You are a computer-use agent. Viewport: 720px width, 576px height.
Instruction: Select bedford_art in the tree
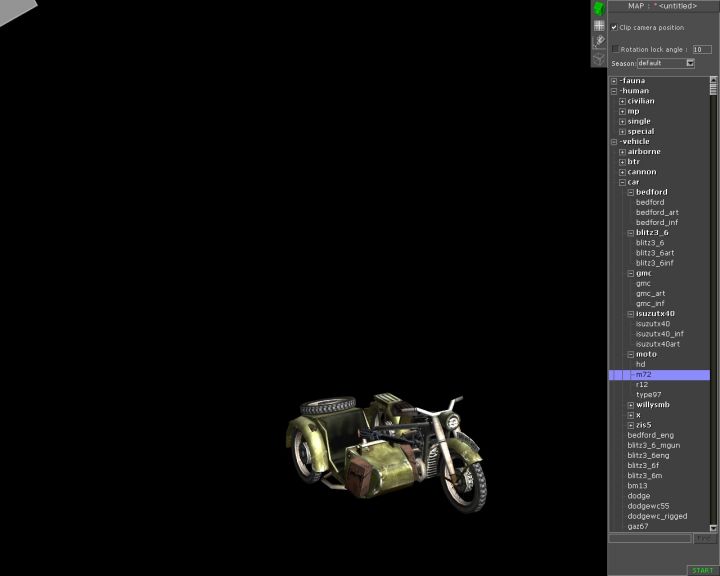[657, 213]
